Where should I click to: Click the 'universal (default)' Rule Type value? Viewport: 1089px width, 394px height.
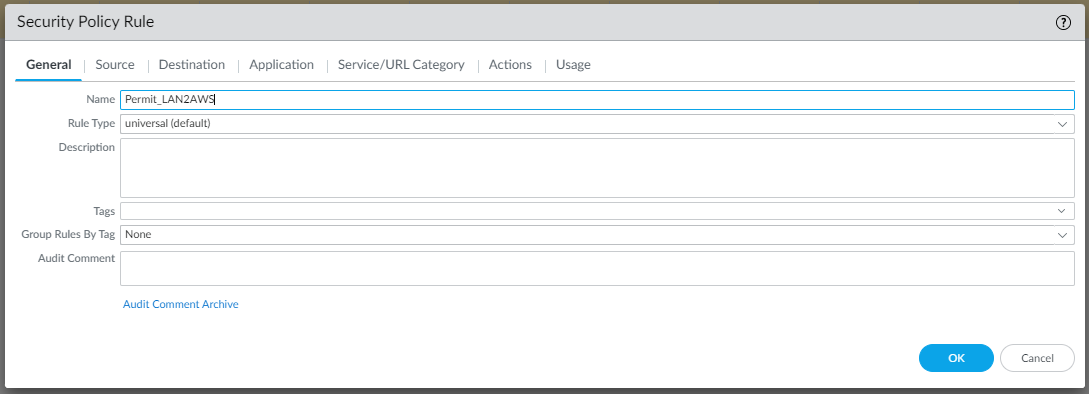pos(168,124)
